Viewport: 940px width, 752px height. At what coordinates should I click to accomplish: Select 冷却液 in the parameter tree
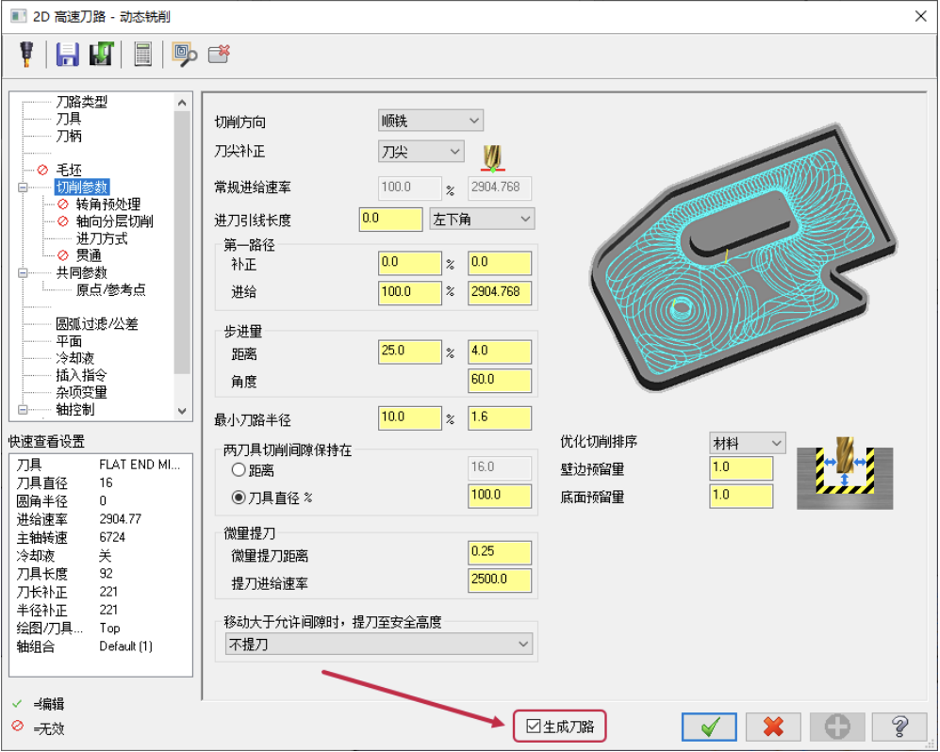coord(75,359)
